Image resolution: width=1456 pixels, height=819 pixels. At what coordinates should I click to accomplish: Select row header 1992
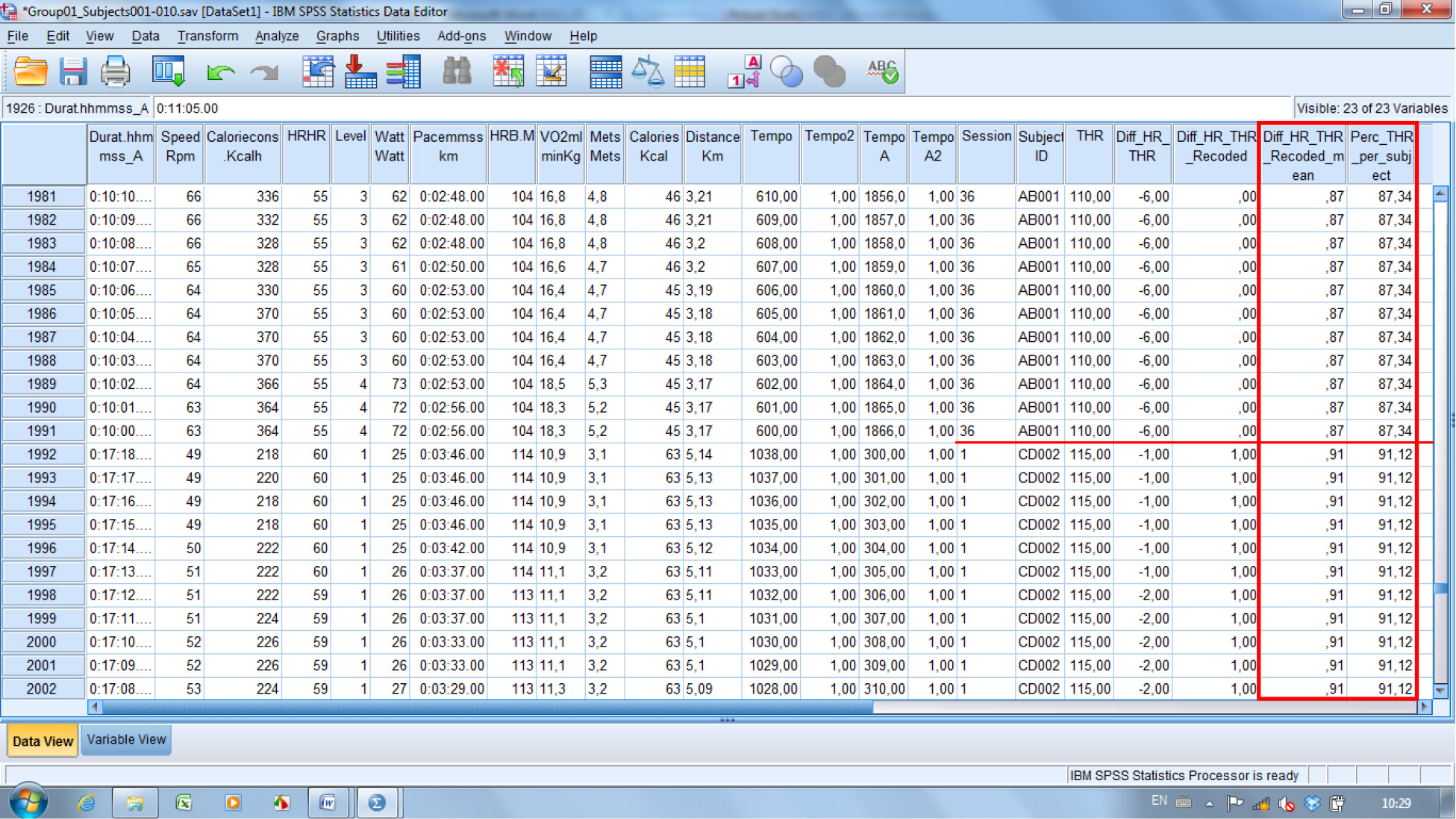point(42,454)
